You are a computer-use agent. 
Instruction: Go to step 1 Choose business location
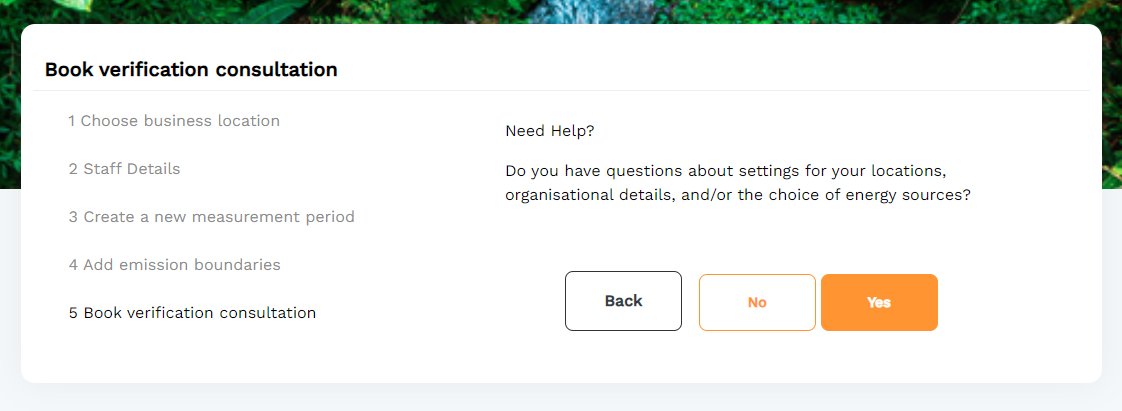point(174,121)
